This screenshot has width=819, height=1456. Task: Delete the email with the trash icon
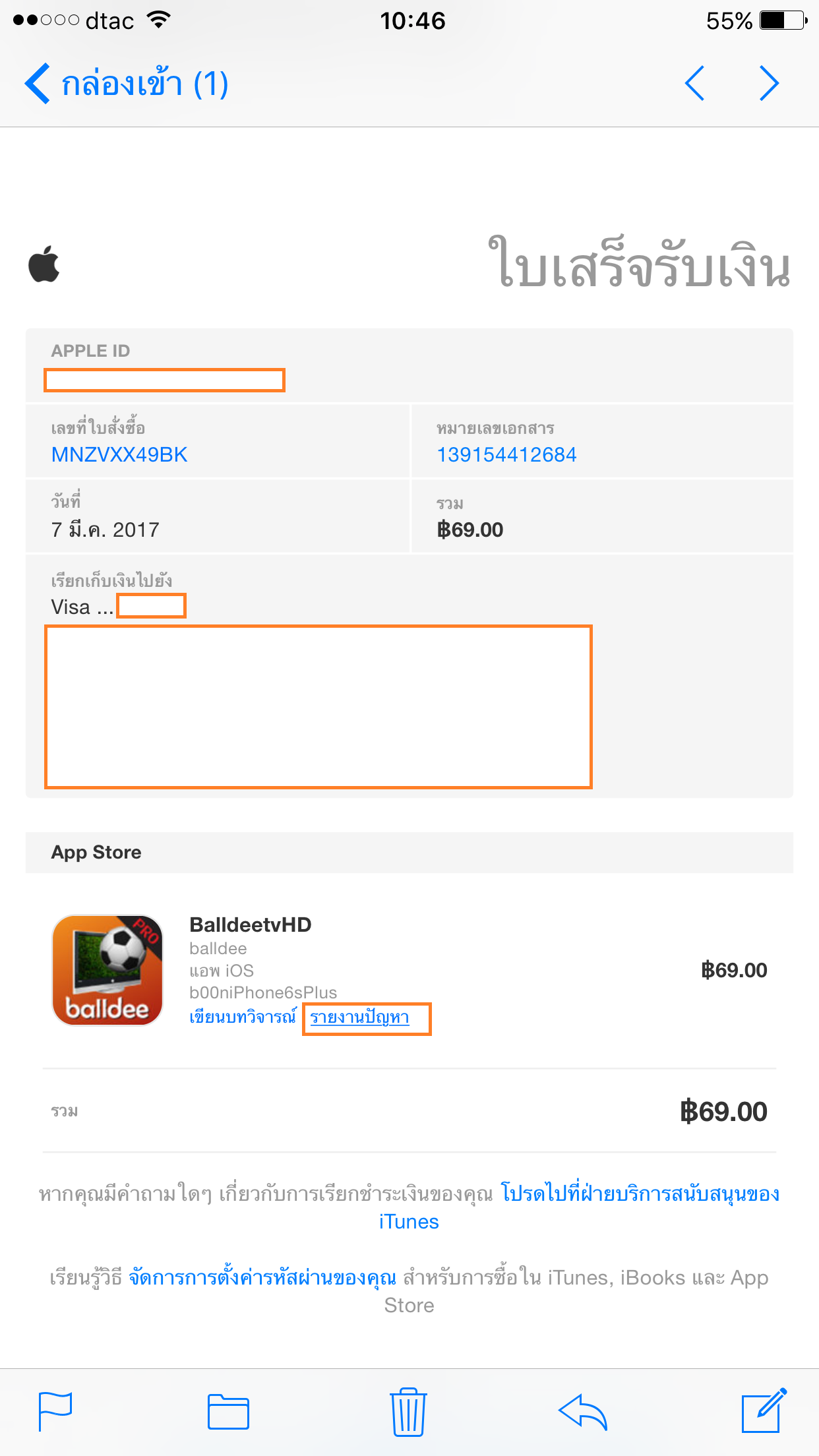coord(409,1412)
